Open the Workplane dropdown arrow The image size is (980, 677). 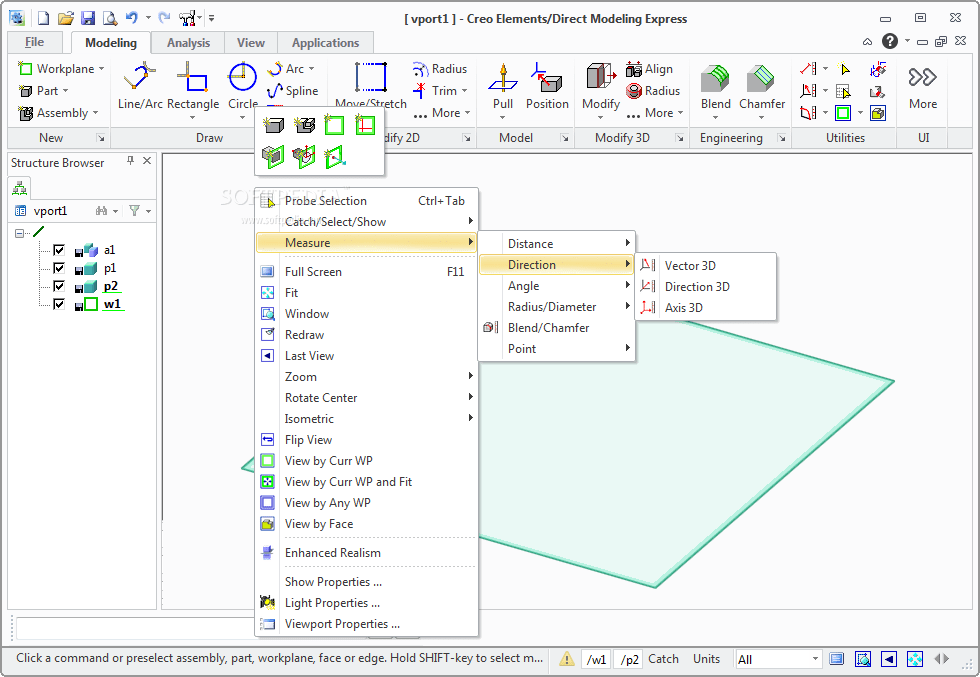[101, 69]
